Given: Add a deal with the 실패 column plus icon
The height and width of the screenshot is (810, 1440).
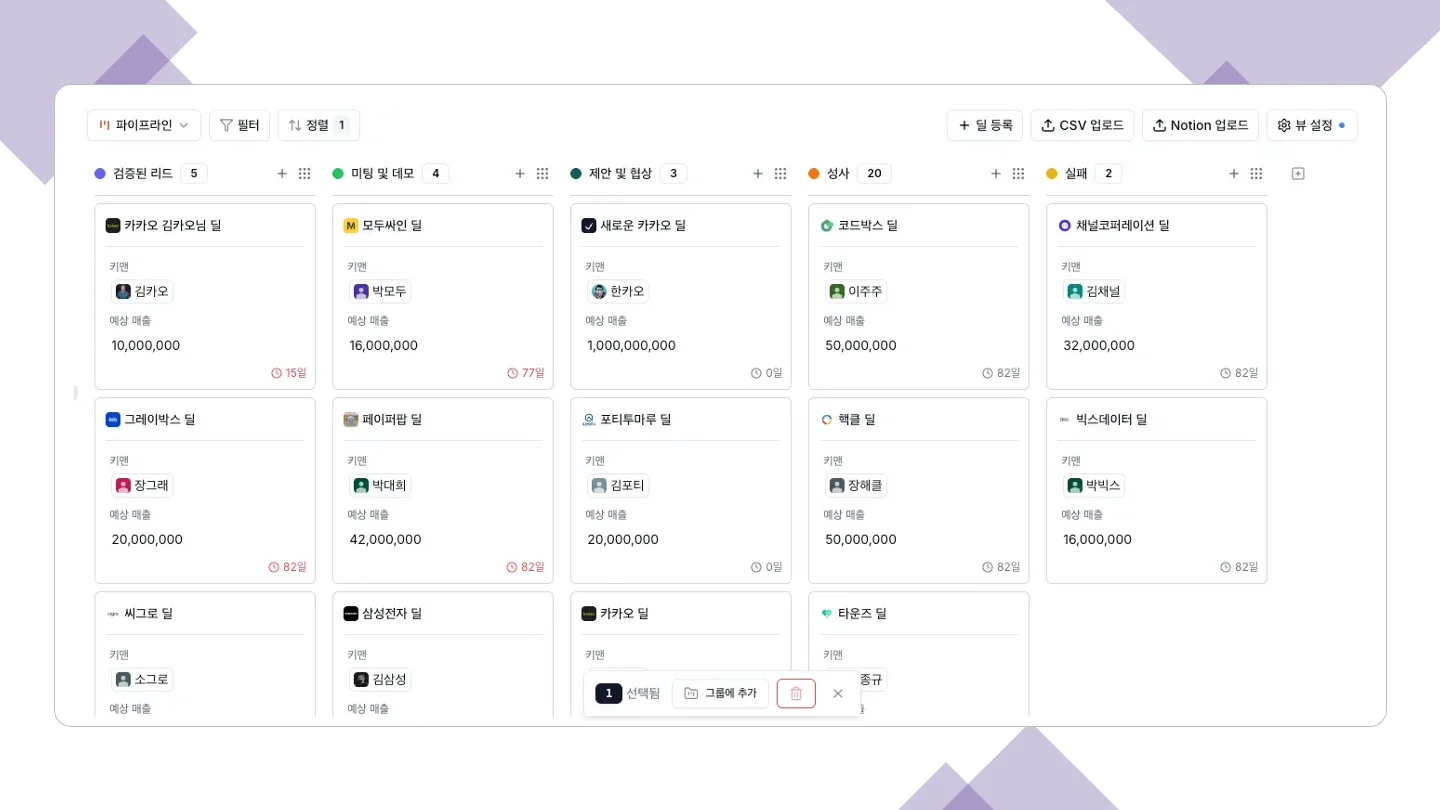Looking at the screenshot, I should pos(1234,173).
